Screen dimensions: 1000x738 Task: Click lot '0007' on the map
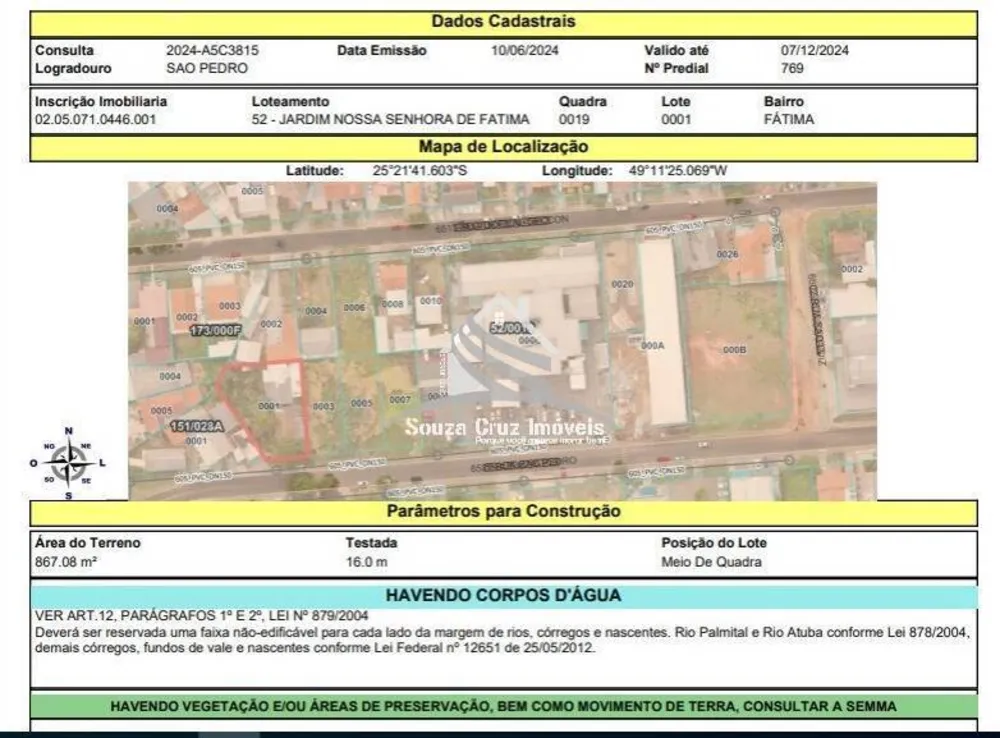(400, 399)
